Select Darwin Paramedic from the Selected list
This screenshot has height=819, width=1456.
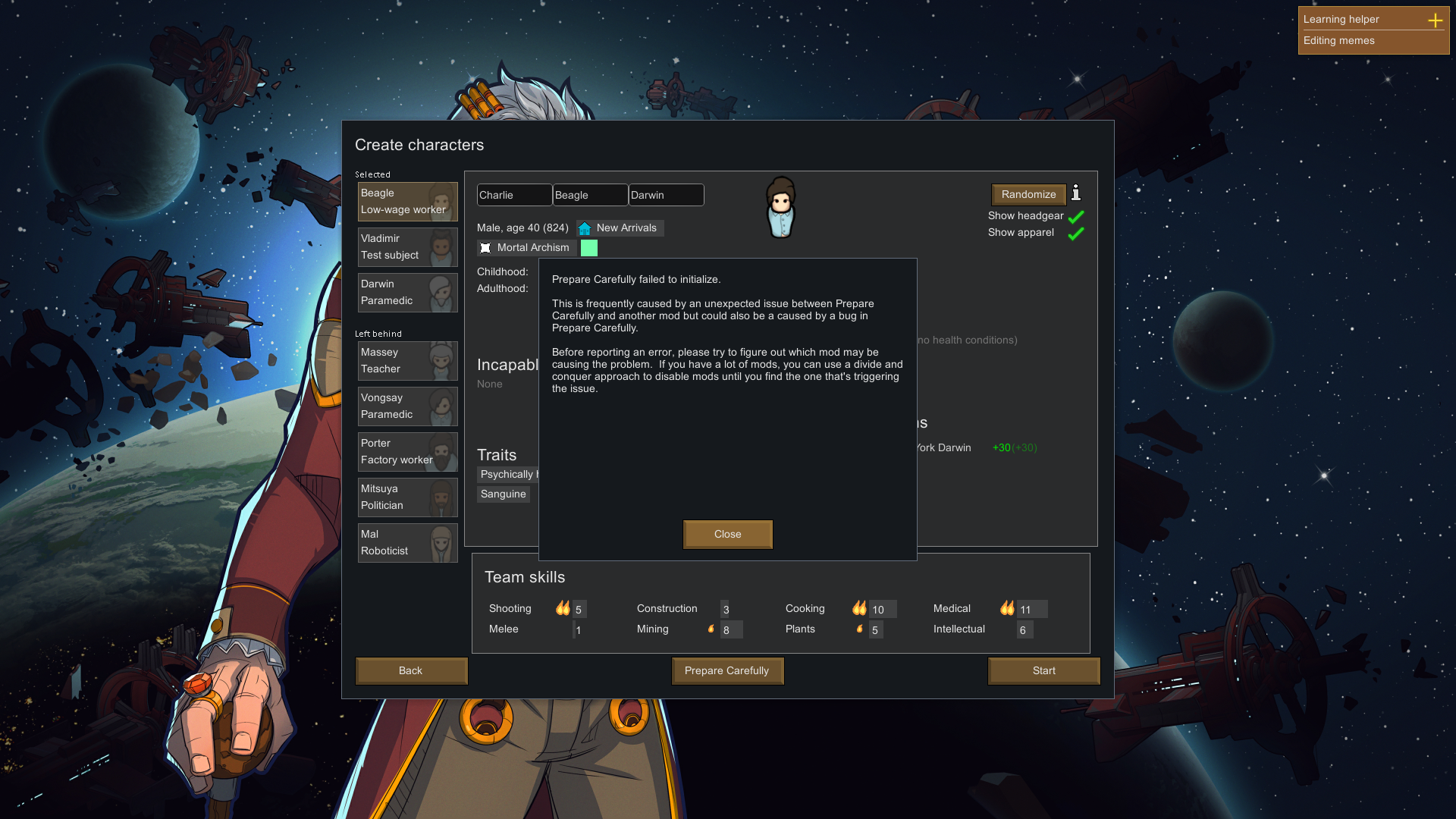(x=407, y=292)
